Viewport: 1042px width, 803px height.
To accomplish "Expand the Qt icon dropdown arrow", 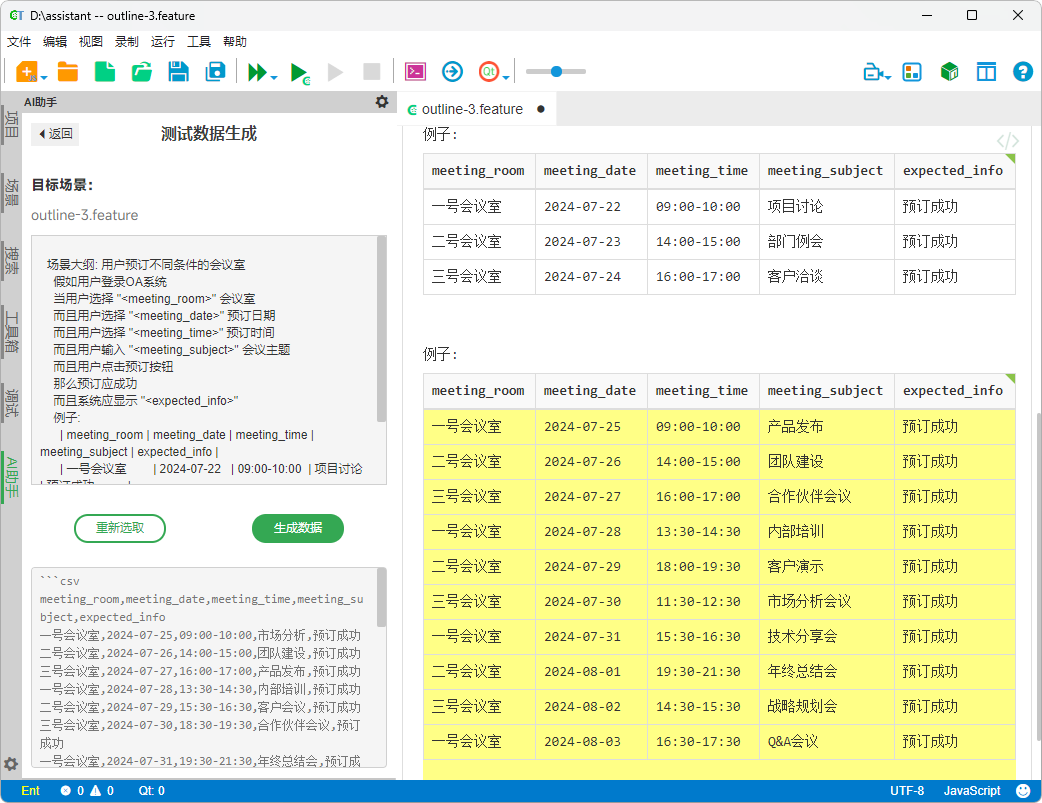I will pos(506,78).
